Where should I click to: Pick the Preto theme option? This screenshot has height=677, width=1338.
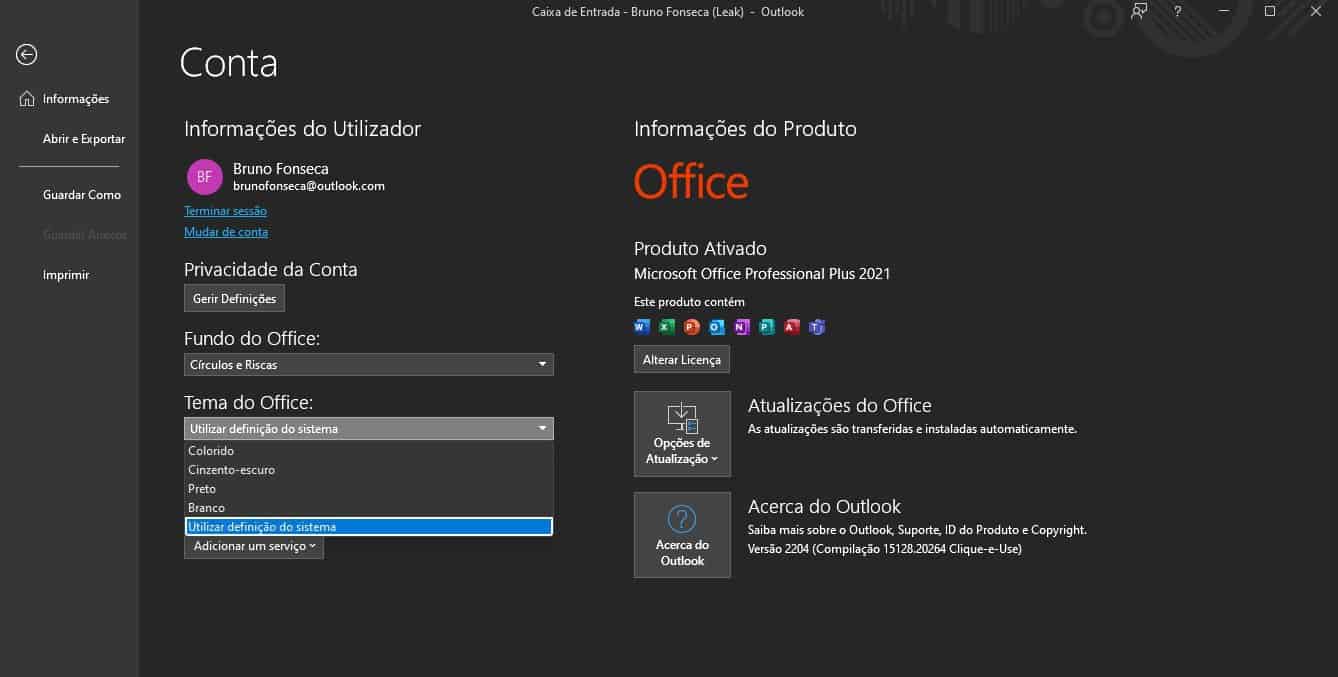point(368,489)
